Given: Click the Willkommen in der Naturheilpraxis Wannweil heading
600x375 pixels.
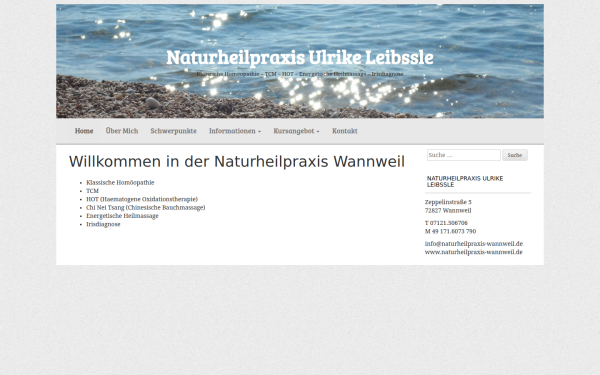Looking at the screenshot, I should point(236,162).
